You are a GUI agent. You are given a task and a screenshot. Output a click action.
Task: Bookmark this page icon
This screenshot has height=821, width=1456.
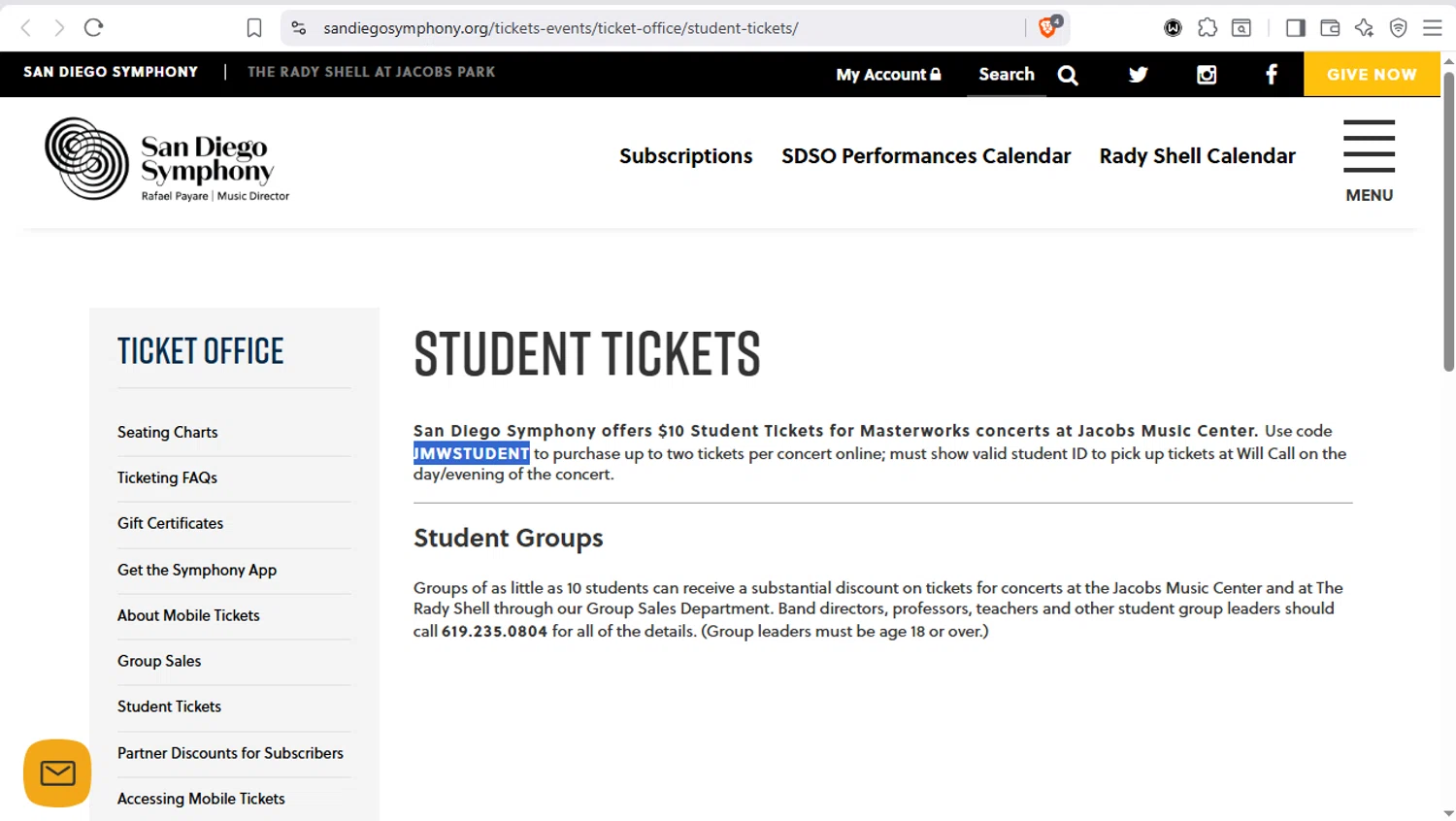254,28
